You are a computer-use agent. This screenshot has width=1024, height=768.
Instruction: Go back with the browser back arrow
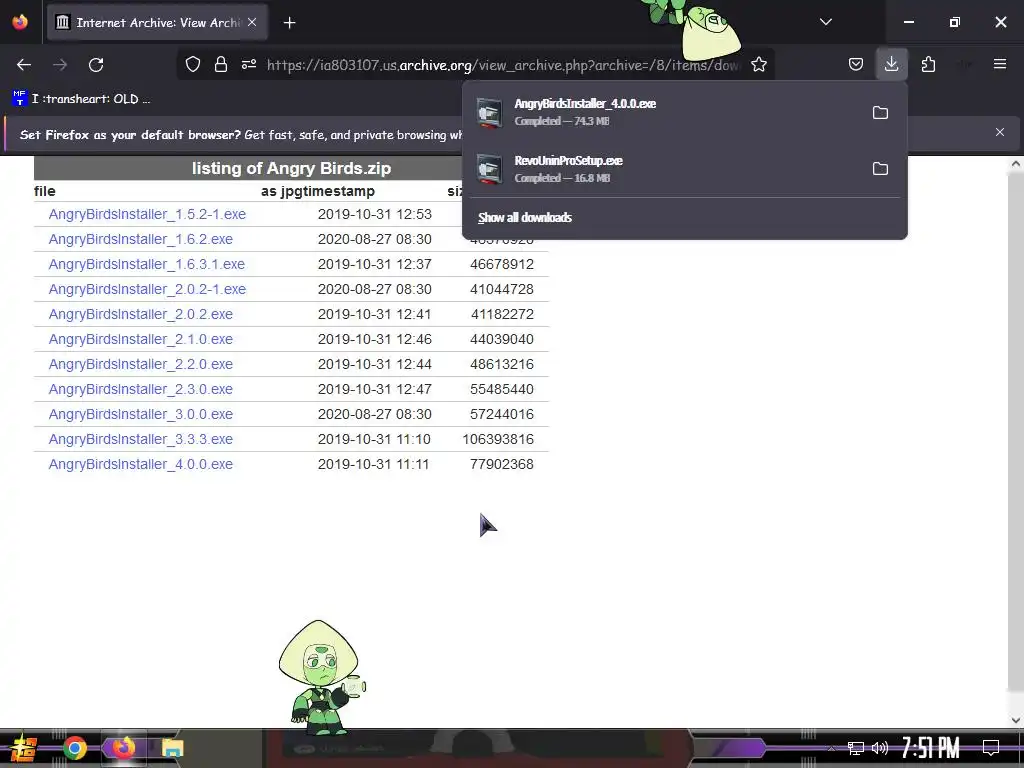point(24,65)
